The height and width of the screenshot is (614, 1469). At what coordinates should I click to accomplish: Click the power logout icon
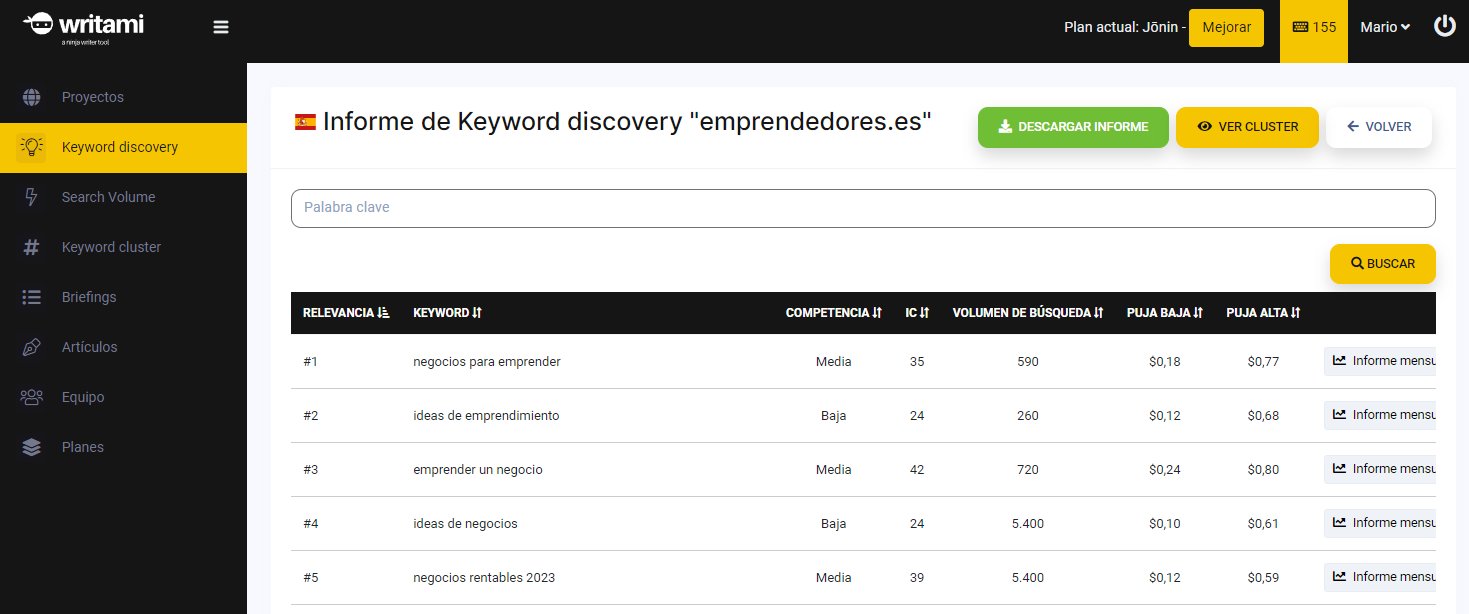point(1444,27)
